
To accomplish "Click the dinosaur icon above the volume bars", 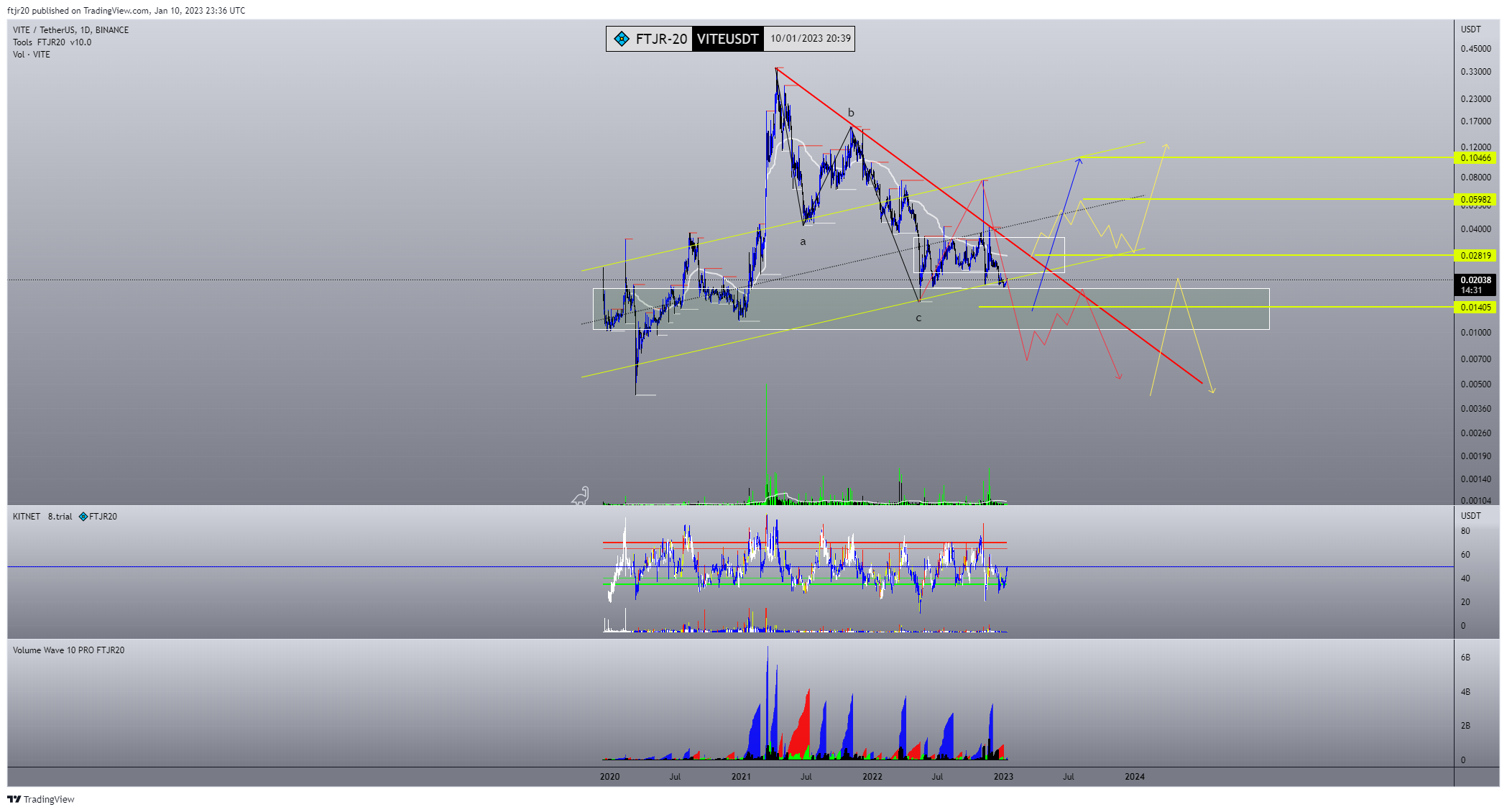I will [x=581, y=495].
